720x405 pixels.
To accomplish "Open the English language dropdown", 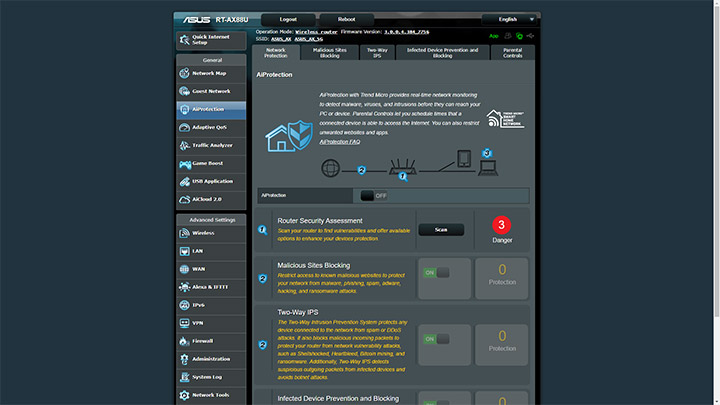I will pyautogui.click(x=508, y=19).
